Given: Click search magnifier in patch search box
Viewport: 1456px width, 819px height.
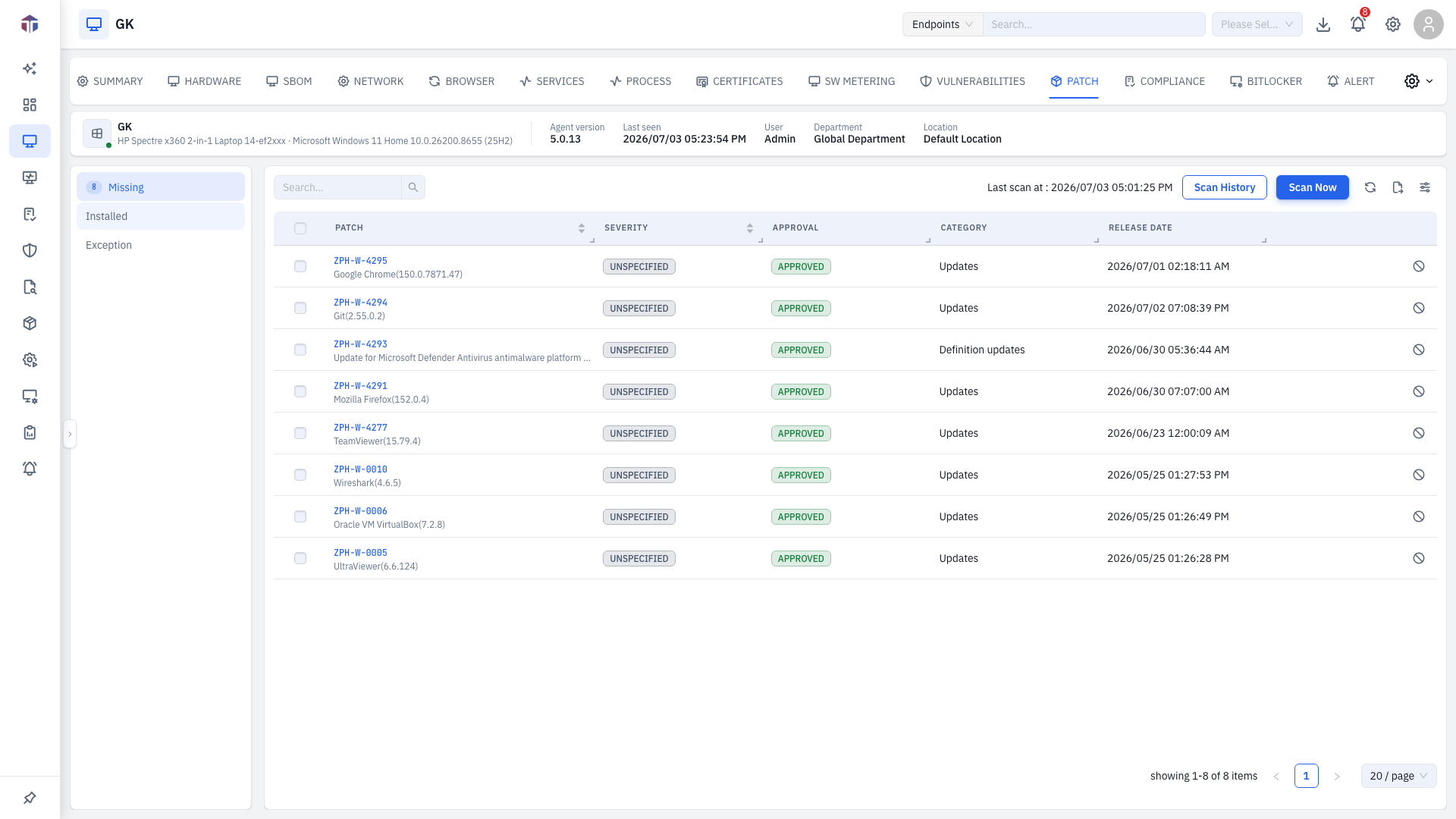Looking at the screenshot, I should pyautogui.click(x=413, y=187).
